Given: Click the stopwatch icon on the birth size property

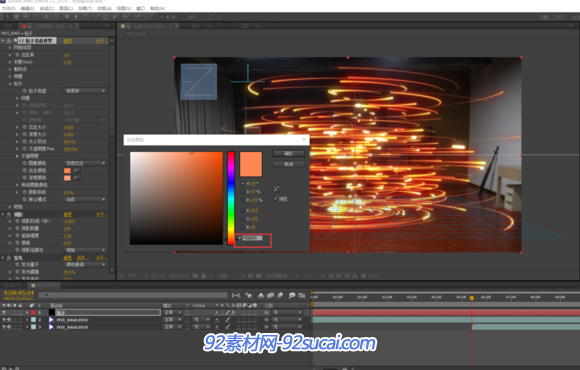Looking at the screenshot, I should pos(24,127).
